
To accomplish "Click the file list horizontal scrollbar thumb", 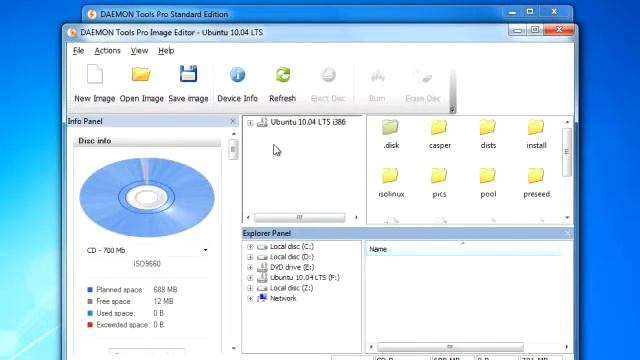I will 450,347.
